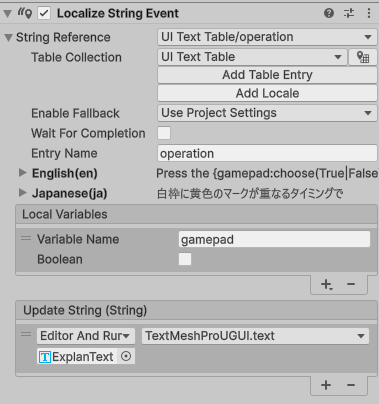Viewport: 379px width, 404px height.
Task: Add a new Update String event listener
Action: click(x=326, y=385)
